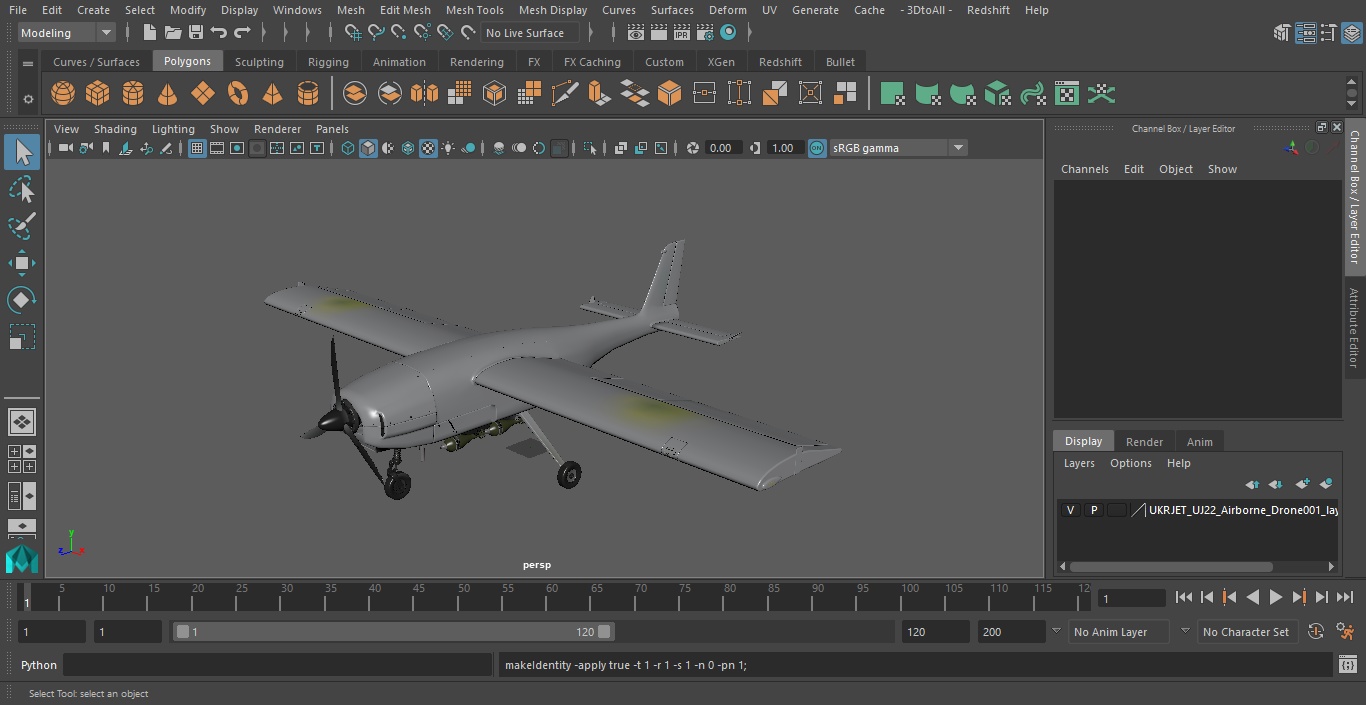Open the Modeling menu set dropdown
Screen dimensions: 1366x705
pos(67,33)
